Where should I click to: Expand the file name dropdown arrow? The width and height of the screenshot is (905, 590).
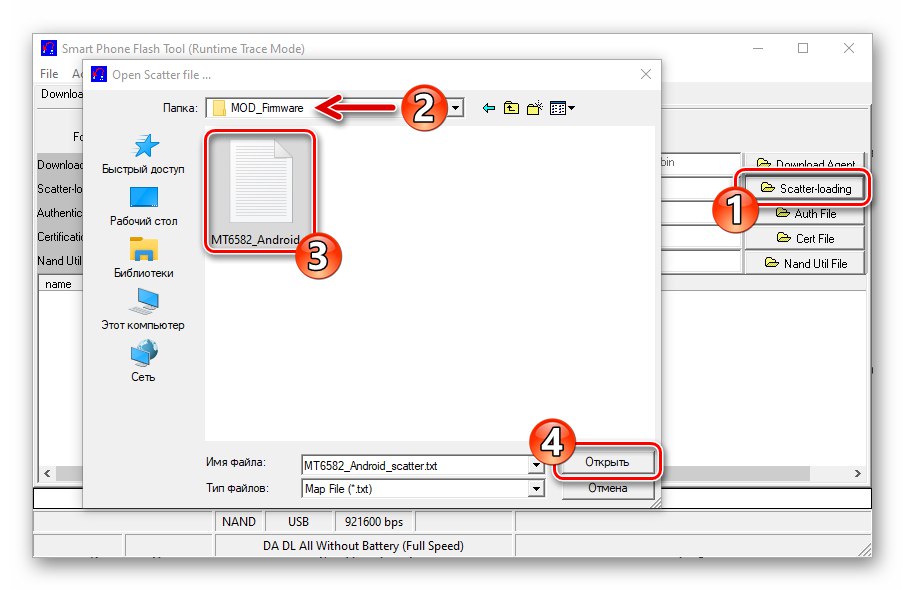536,465
